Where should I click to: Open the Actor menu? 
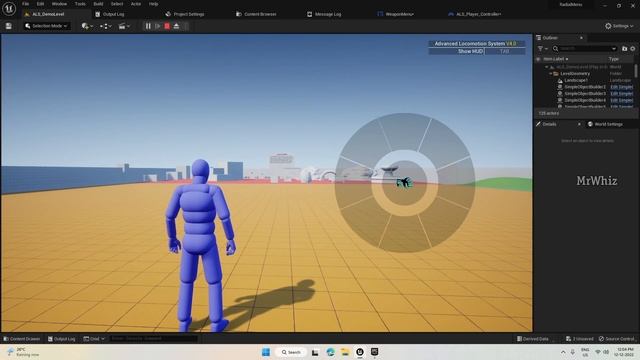tap(136, 4)
